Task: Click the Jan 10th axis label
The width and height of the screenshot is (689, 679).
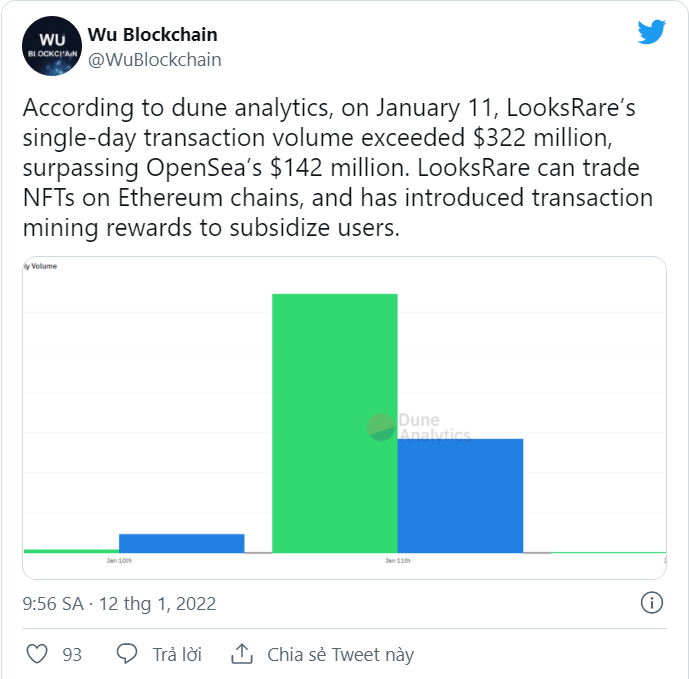Action: pyautogui.click(x=119, y=561)
